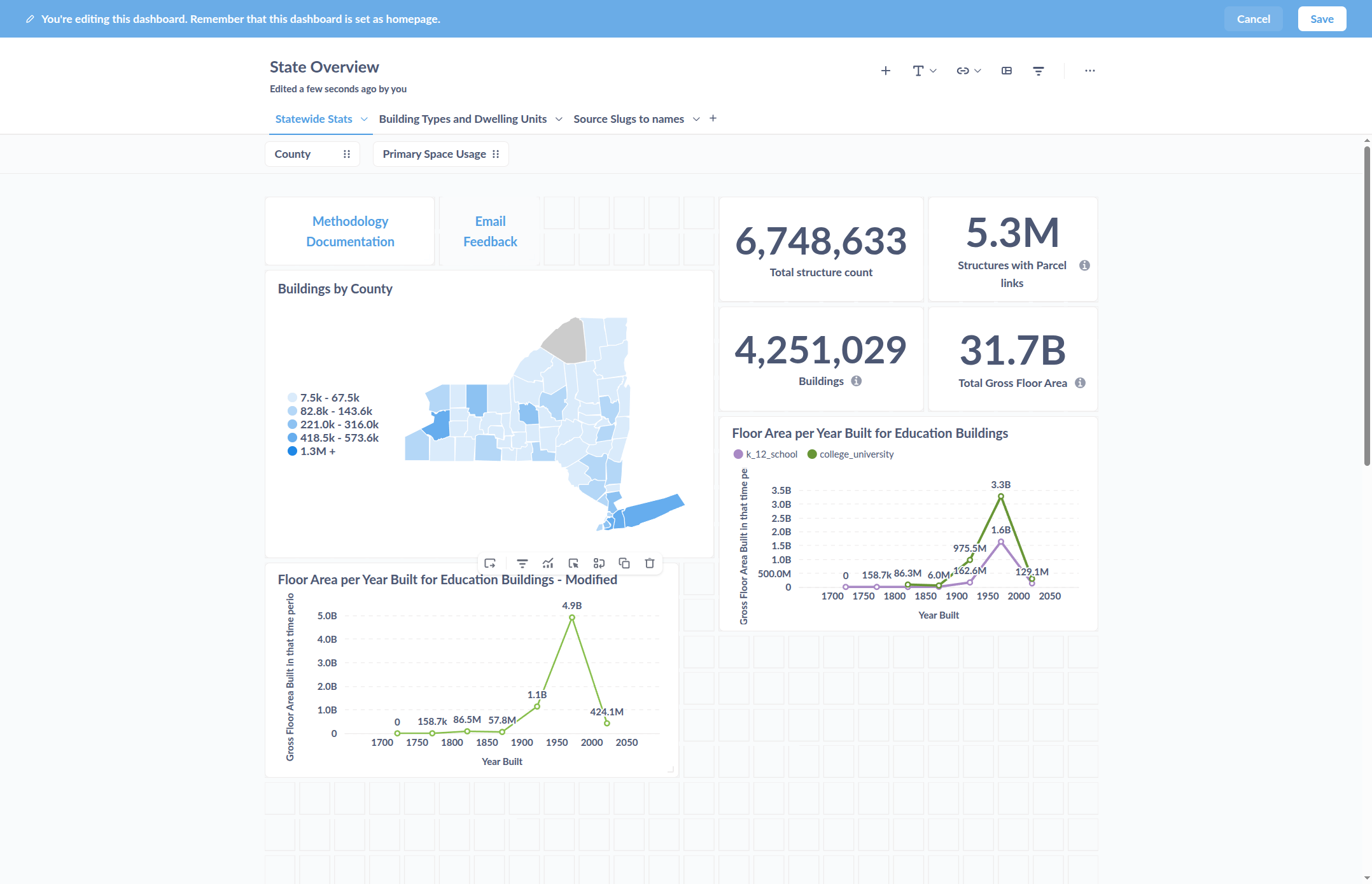Open visualization options chart icon
The image size is (1372, 884).
point(548,563)
